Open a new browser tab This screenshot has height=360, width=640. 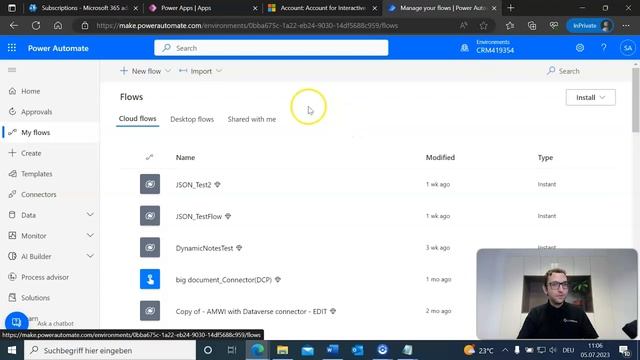pyautogui.click(x=511, y=8)
